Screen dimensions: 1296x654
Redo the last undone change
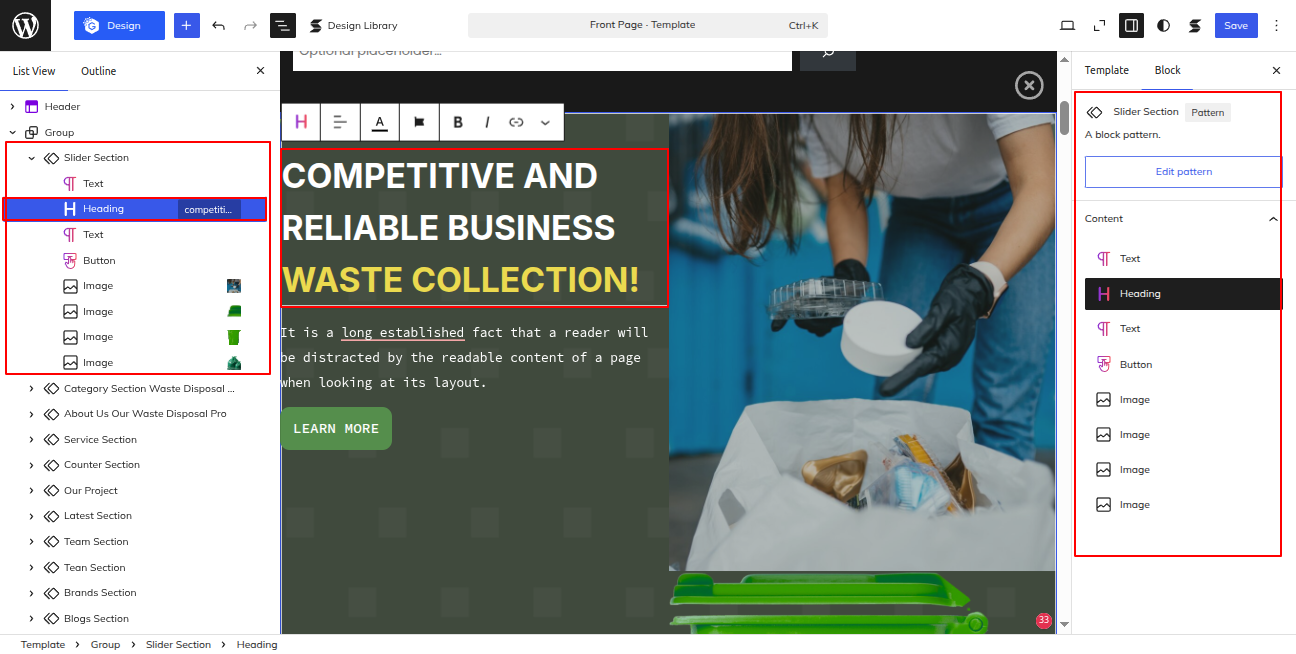pyautogui.click(x=250, y=26)
